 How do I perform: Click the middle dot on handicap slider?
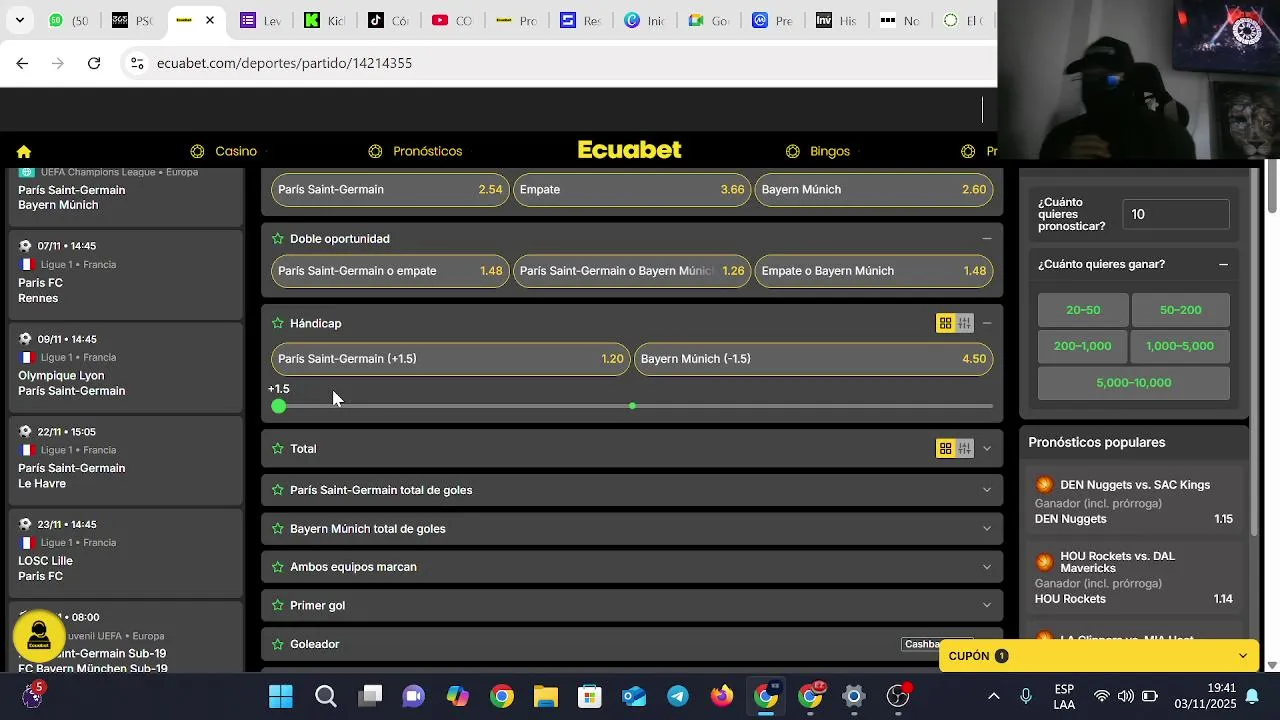pos(632,406)
